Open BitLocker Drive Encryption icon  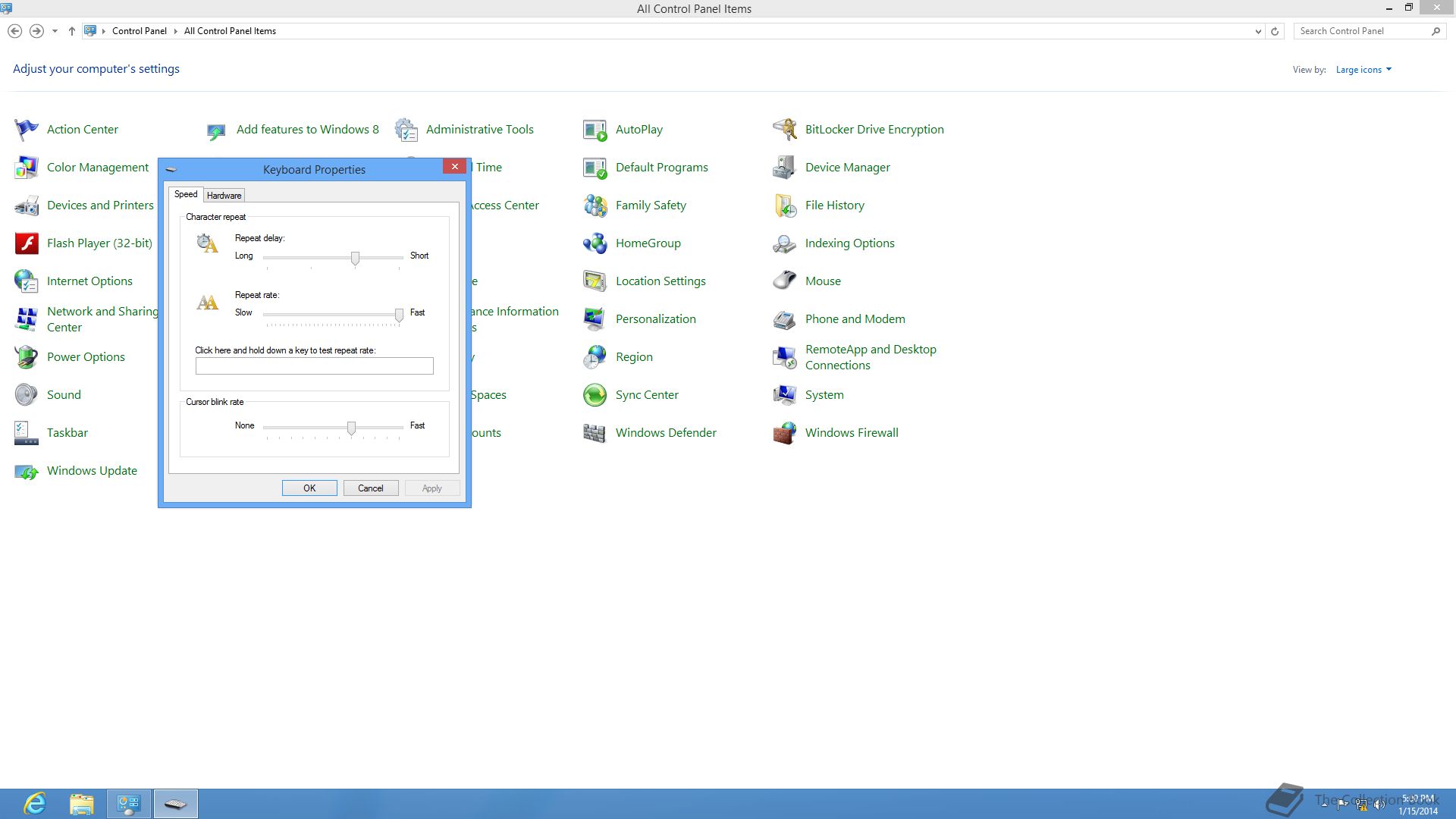[x=785, y=130]
